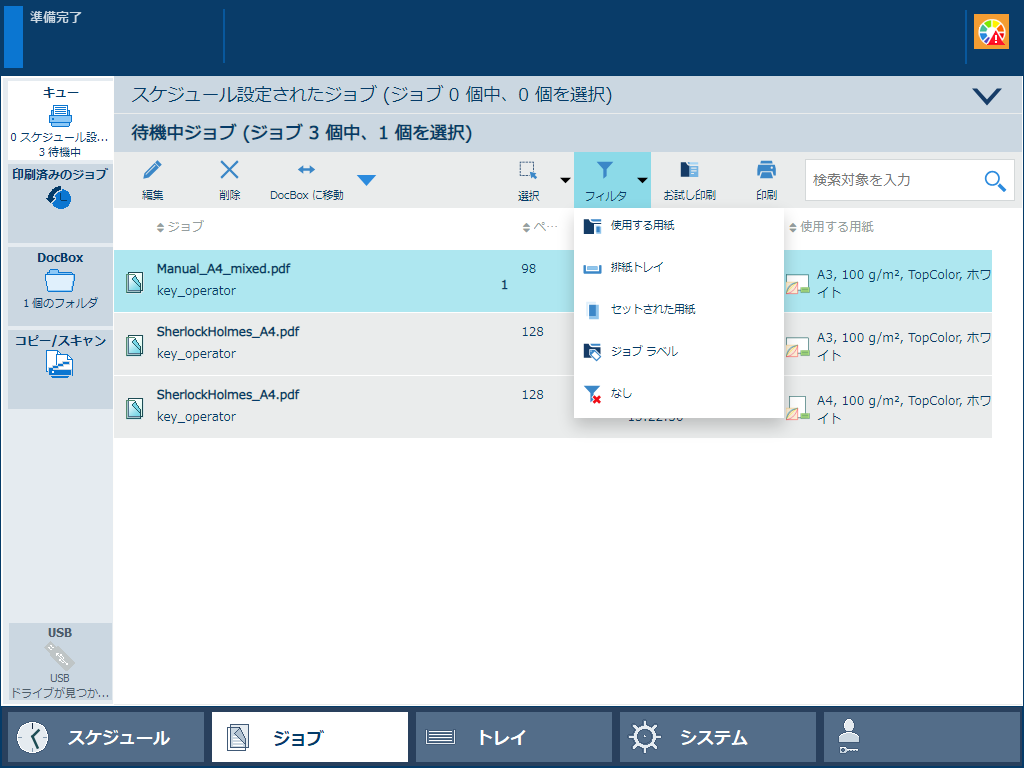Select セットされた用紙 filter menu item
This screenshot has height=768, width=1024.
pos(679,310)
